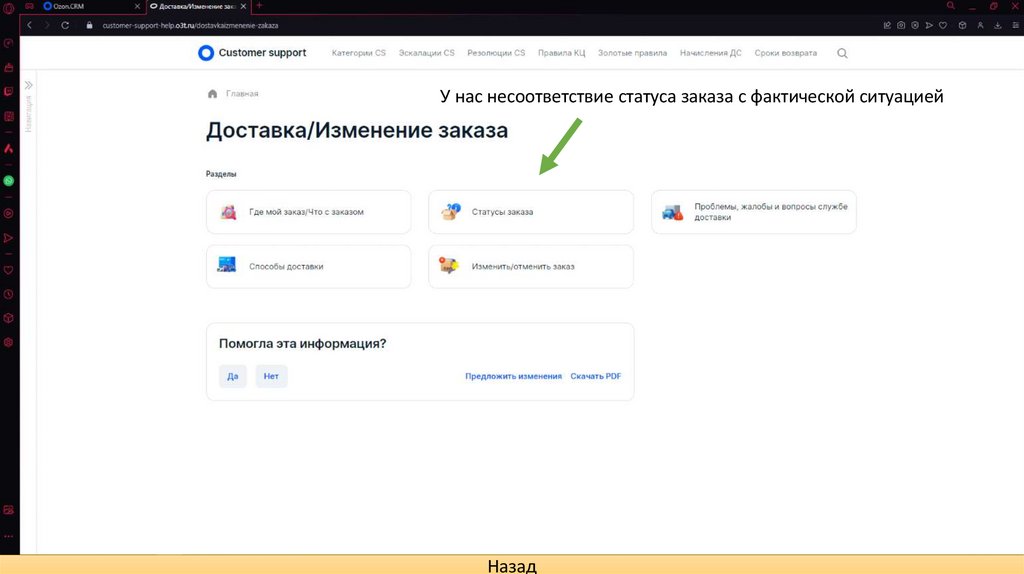Open Золотые правила menu
This screenshot has width=1024, height=574.
(632, 53)
